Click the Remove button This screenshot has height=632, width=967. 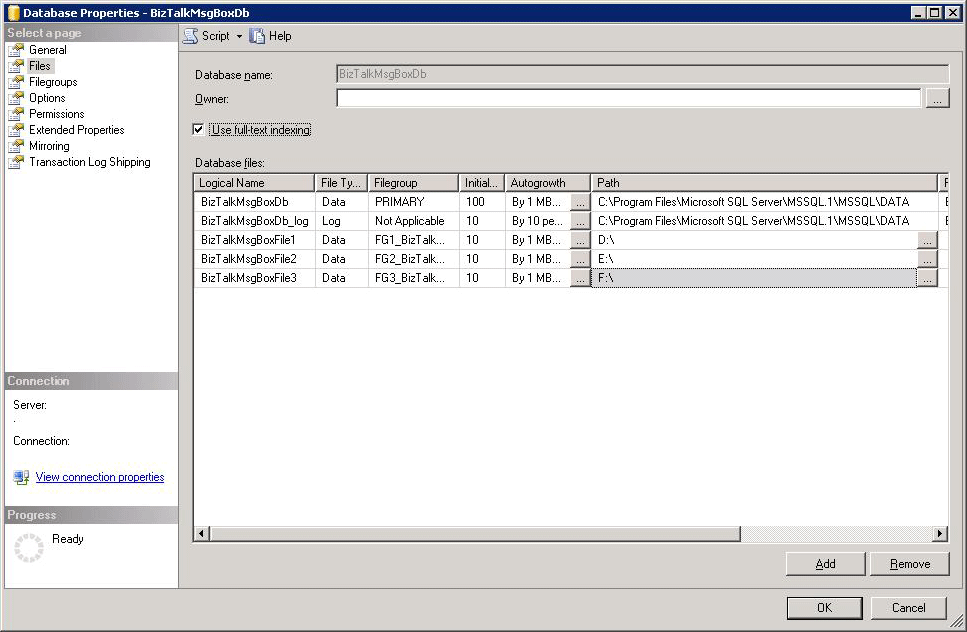[x=908, y=563]
